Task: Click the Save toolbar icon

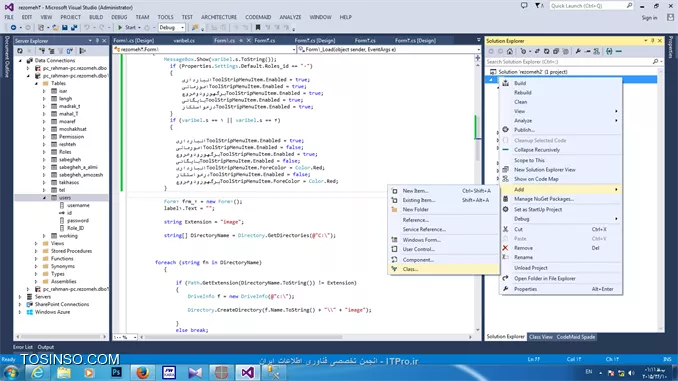Action: [x=64, y=28]
